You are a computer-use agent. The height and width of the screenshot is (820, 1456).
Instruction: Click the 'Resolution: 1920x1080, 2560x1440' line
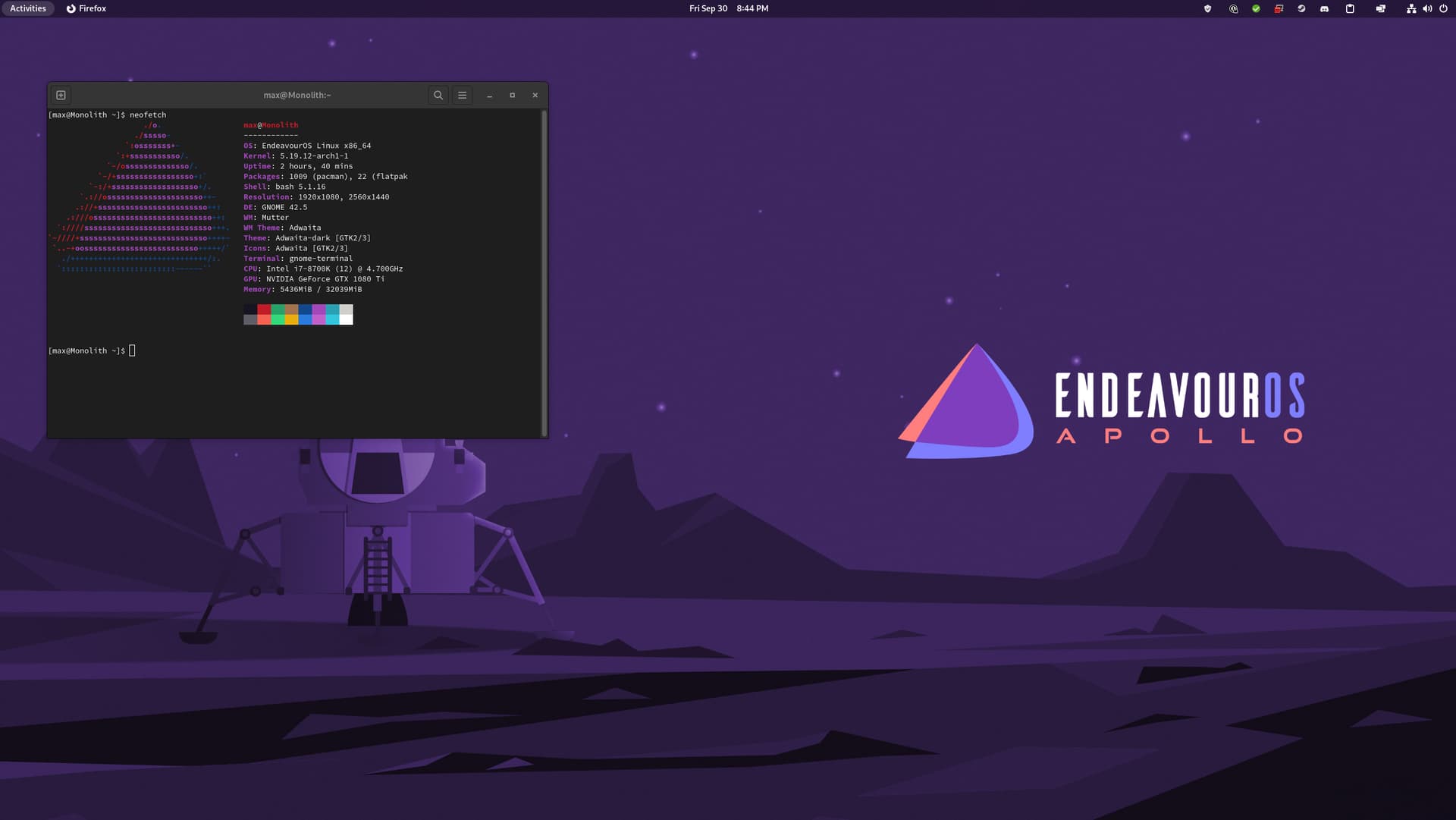[x=316, y=197]
